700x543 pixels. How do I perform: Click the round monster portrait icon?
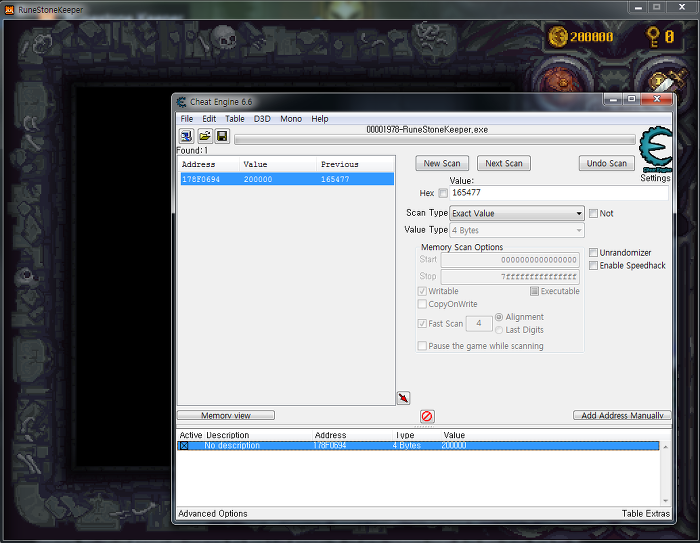tap(562, 81)
